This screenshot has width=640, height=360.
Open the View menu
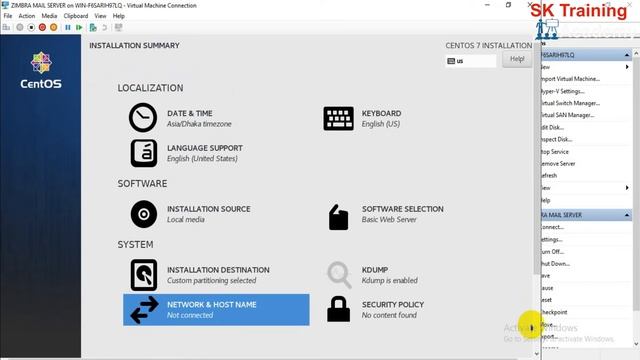click(100, 16)
